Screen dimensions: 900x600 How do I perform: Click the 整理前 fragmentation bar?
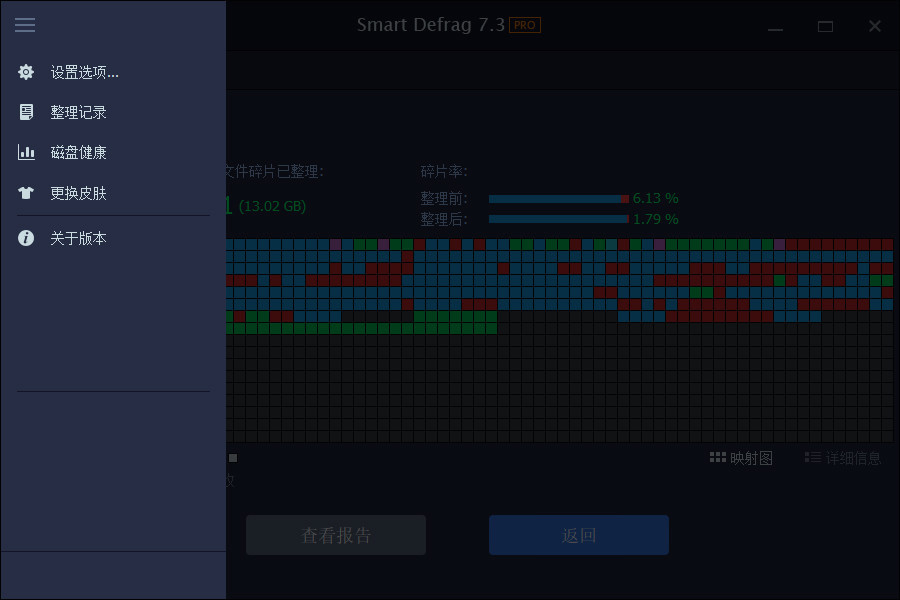coord(559,199)
